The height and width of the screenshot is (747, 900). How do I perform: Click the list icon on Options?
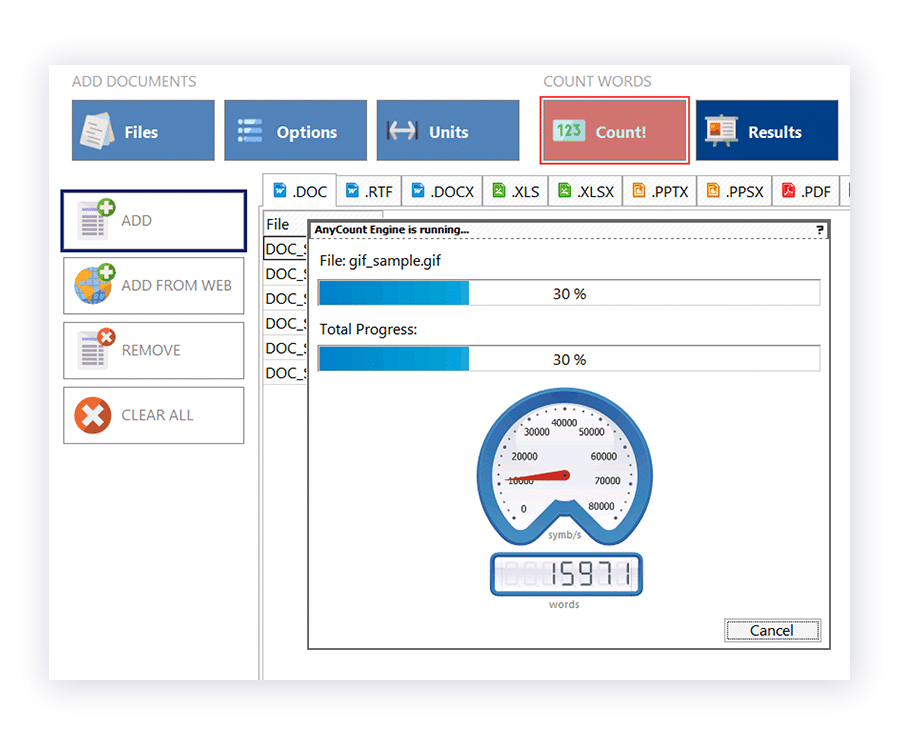(250, 131)
